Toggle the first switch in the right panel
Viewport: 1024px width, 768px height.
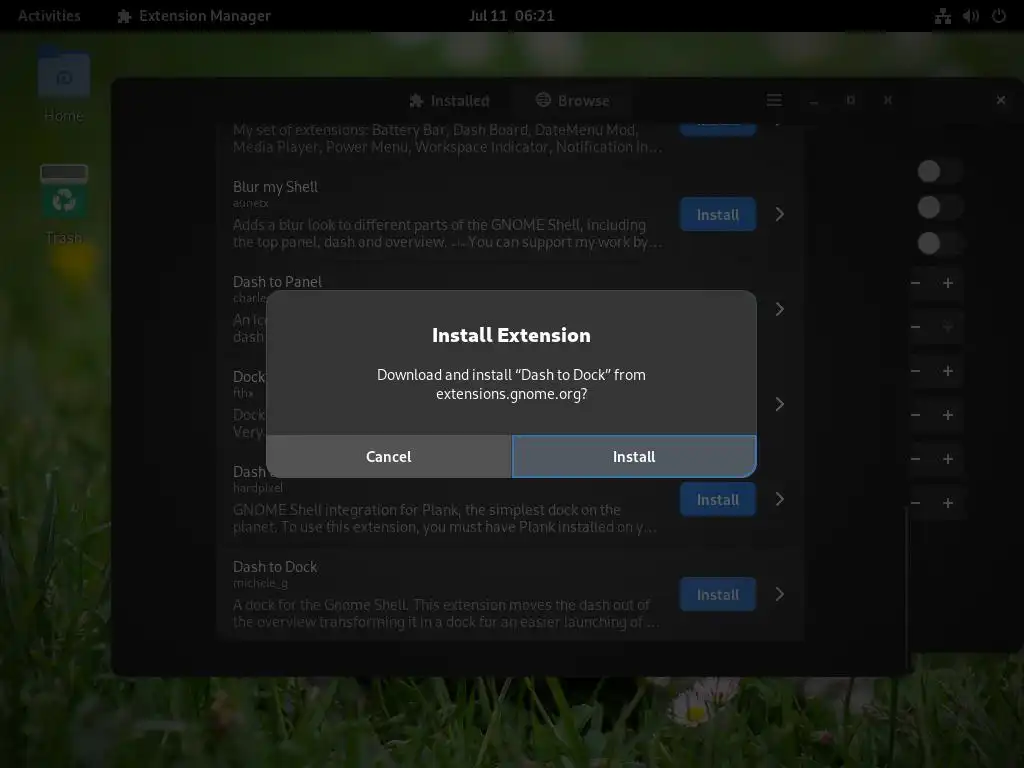point(939,172)
